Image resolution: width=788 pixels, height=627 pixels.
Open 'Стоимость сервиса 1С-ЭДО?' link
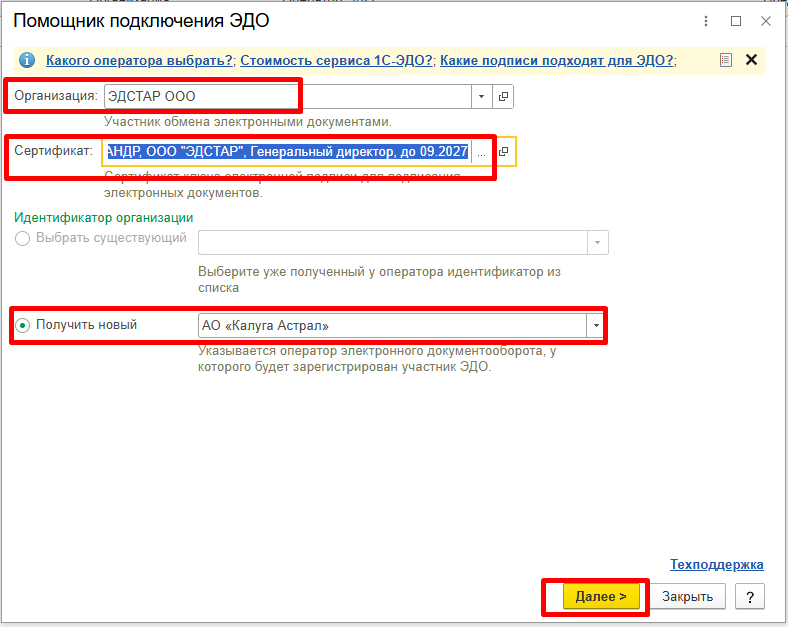[x=336, y=60]
